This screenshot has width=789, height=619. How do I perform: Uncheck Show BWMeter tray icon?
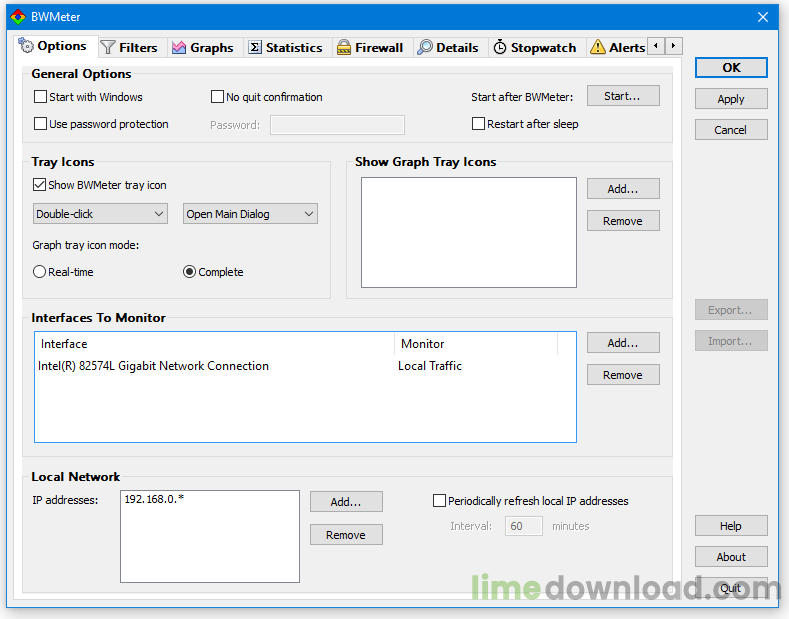click(x=41, y=185)
